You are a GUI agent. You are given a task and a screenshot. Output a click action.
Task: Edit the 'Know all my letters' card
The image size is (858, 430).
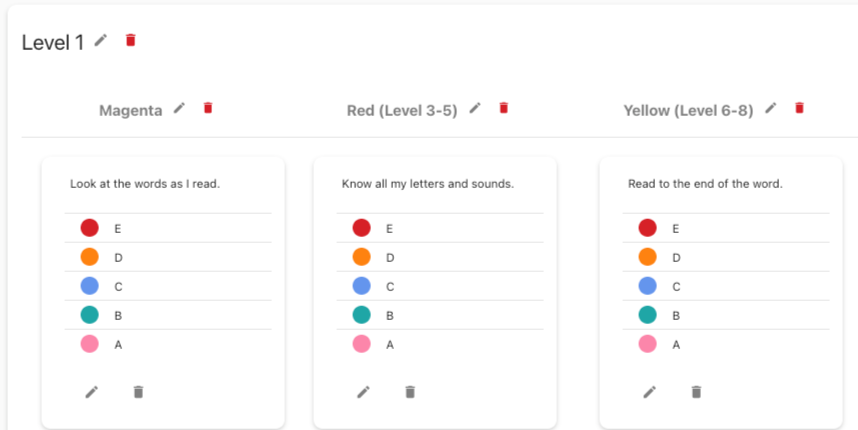364,392
